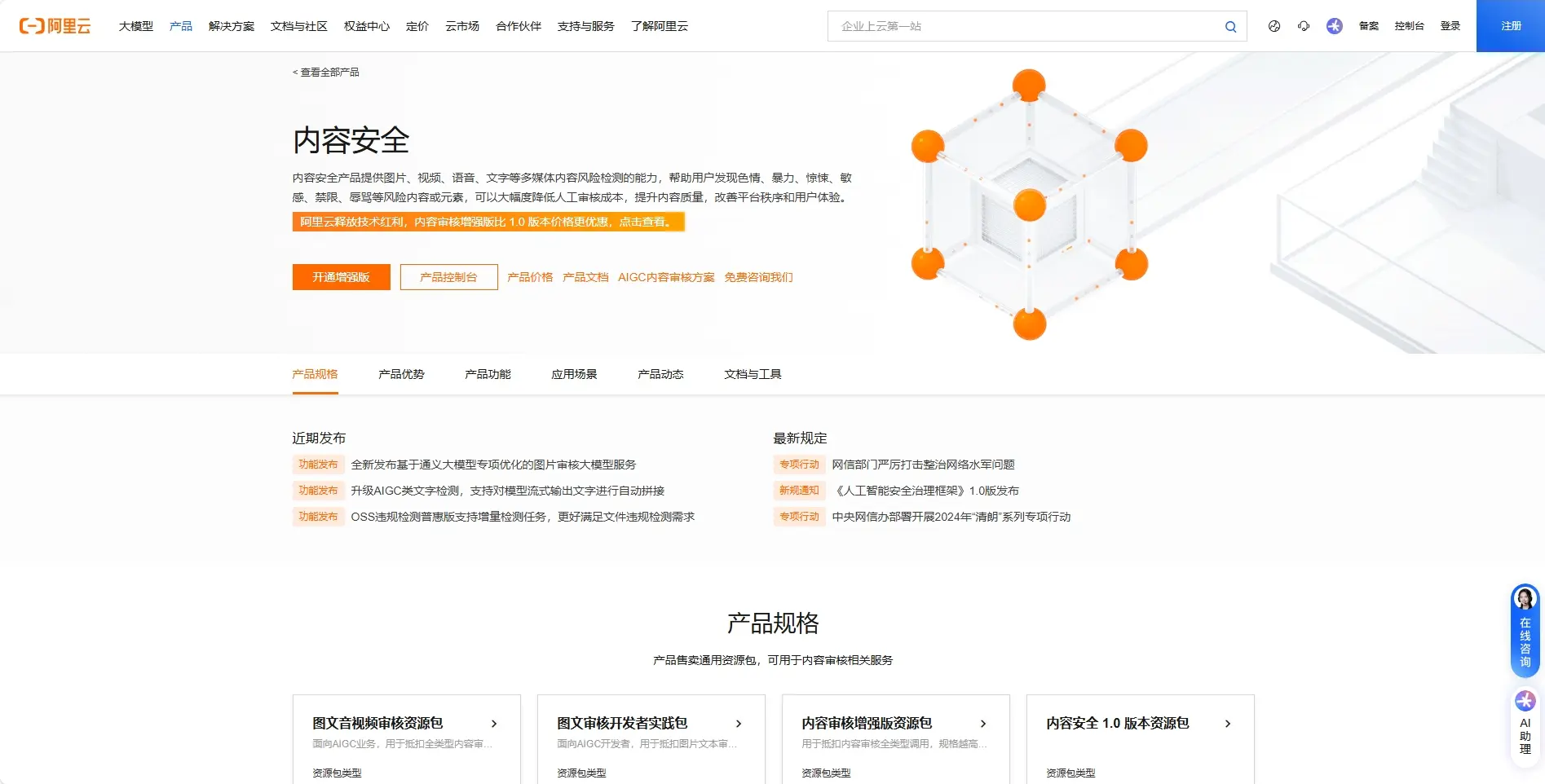Screen dimensions: 1545x784
Task: Open news about 图片审核大模型服务
Action: tap(493, 465)
